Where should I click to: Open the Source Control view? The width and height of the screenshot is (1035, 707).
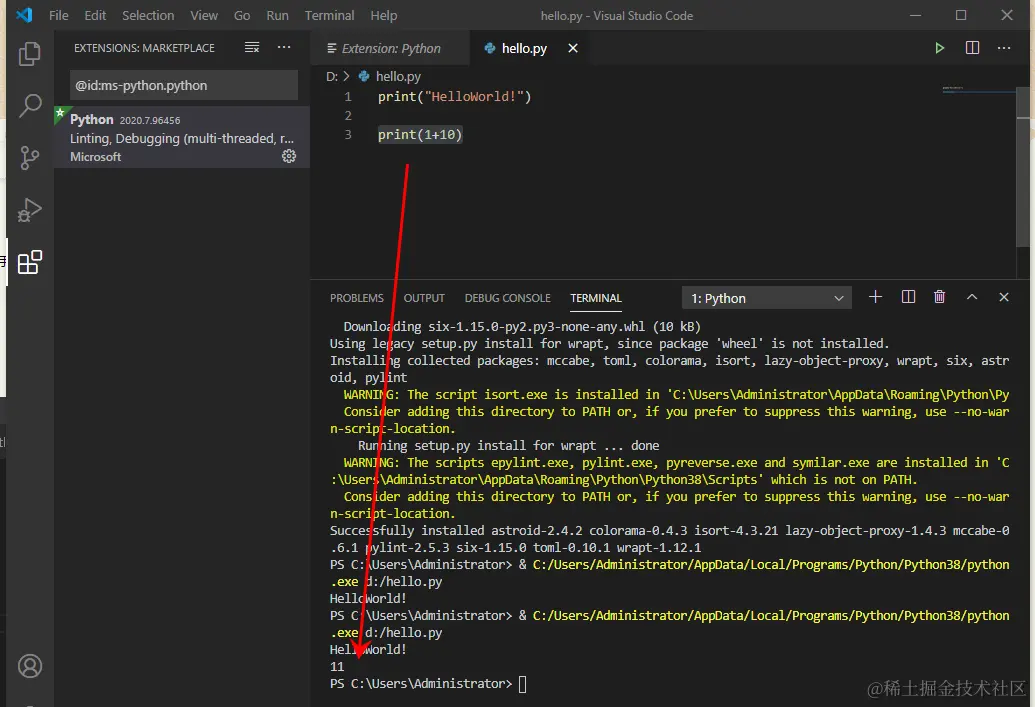click(30, 158)
